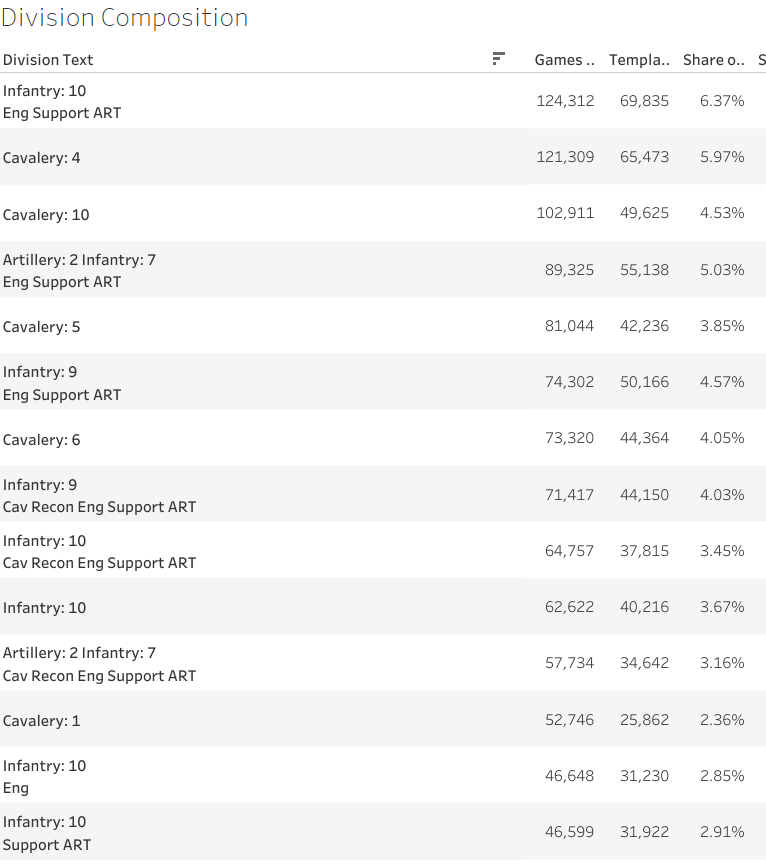The width and height of the screenshot is (766, 863).
Task: Click the Share o.. column header
Action: [x=713, y=60]
